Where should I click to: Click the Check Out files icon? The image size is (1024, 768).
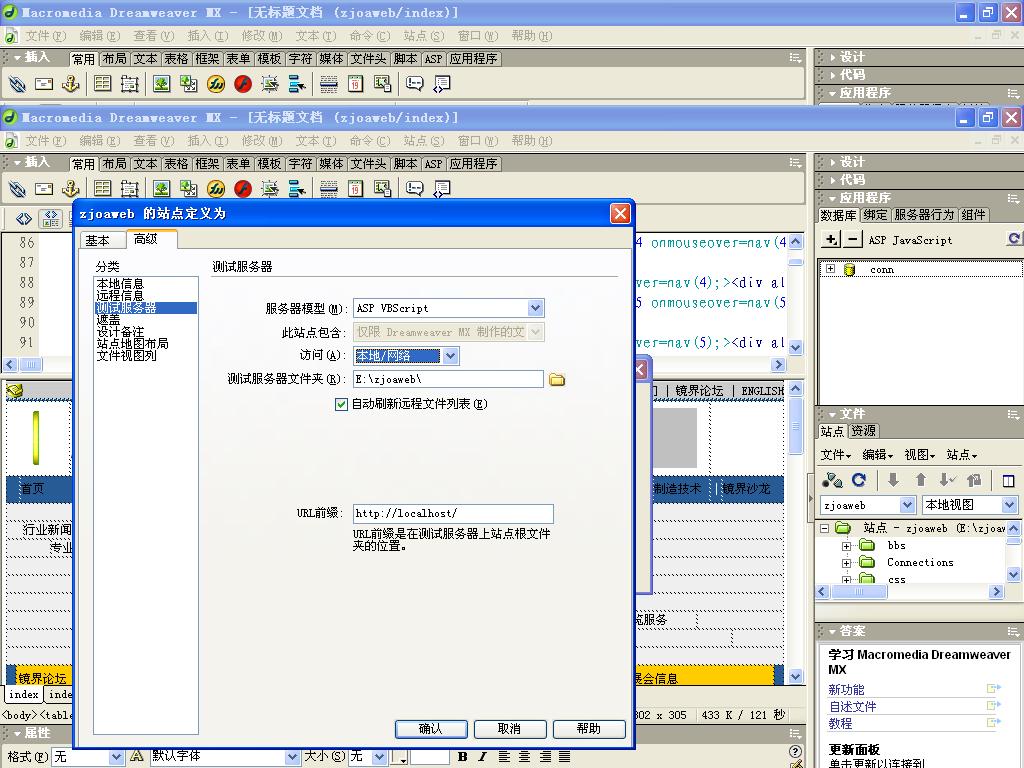[x=947, y=481]
